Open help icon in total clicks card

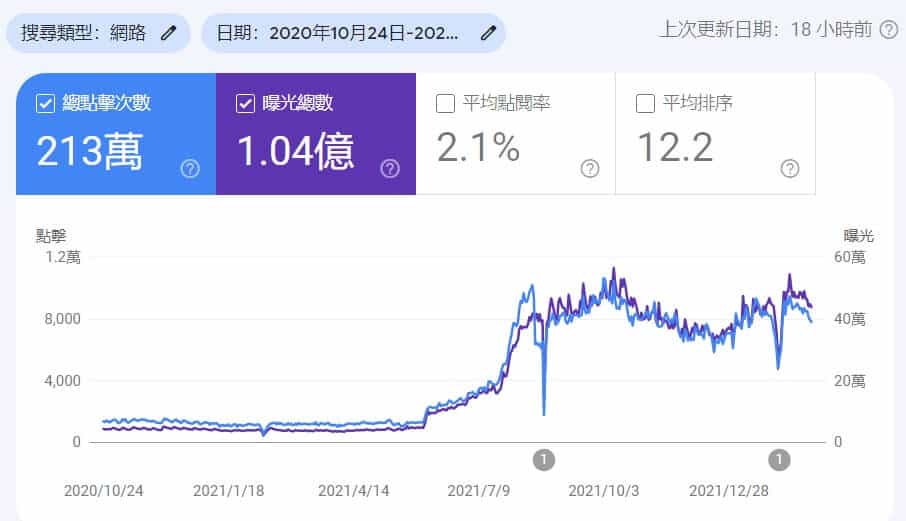point(190,169)
